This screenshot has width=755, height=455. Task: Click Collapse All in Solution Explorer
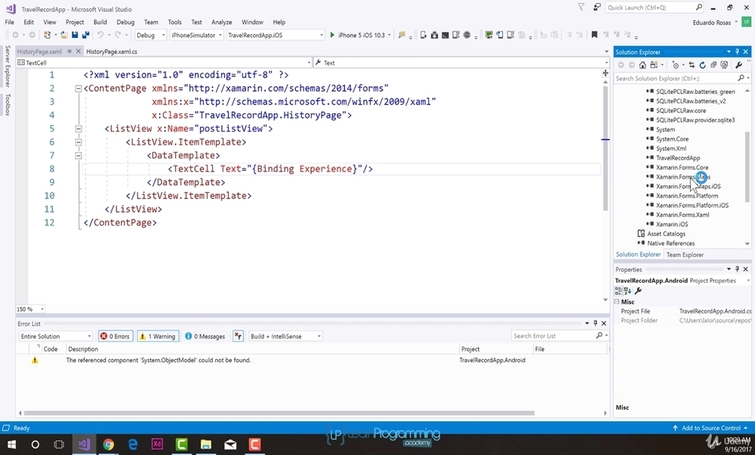[714, 65]
